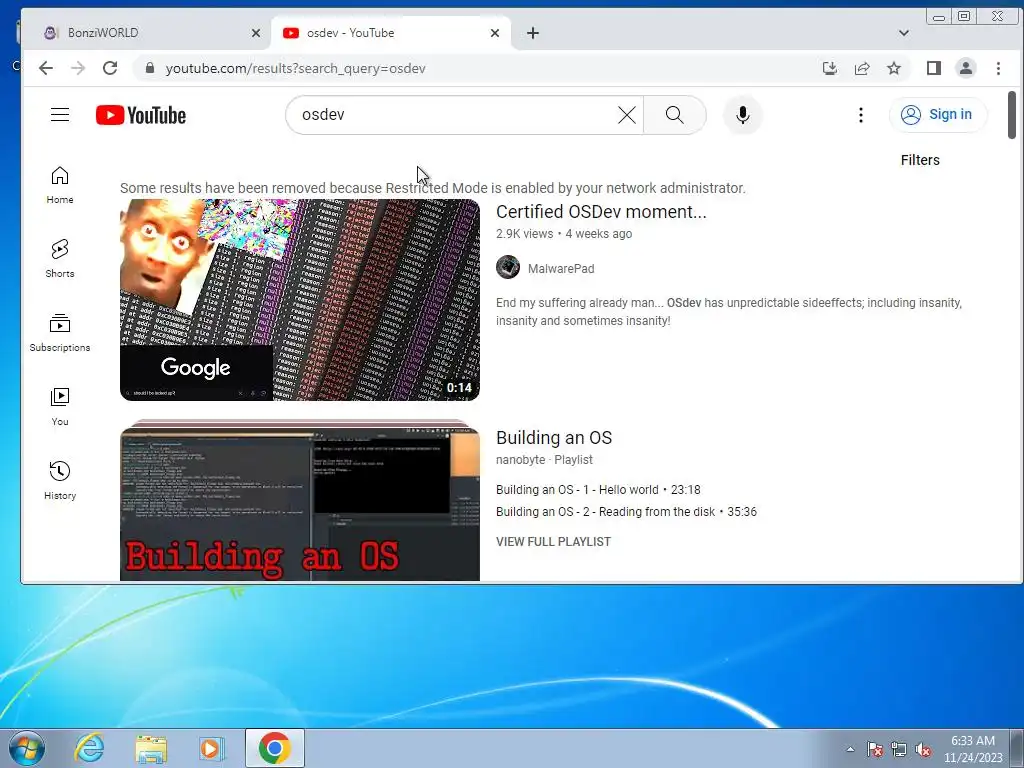Click the page vertical scrollbar thumb

[x=1012, y=115]
